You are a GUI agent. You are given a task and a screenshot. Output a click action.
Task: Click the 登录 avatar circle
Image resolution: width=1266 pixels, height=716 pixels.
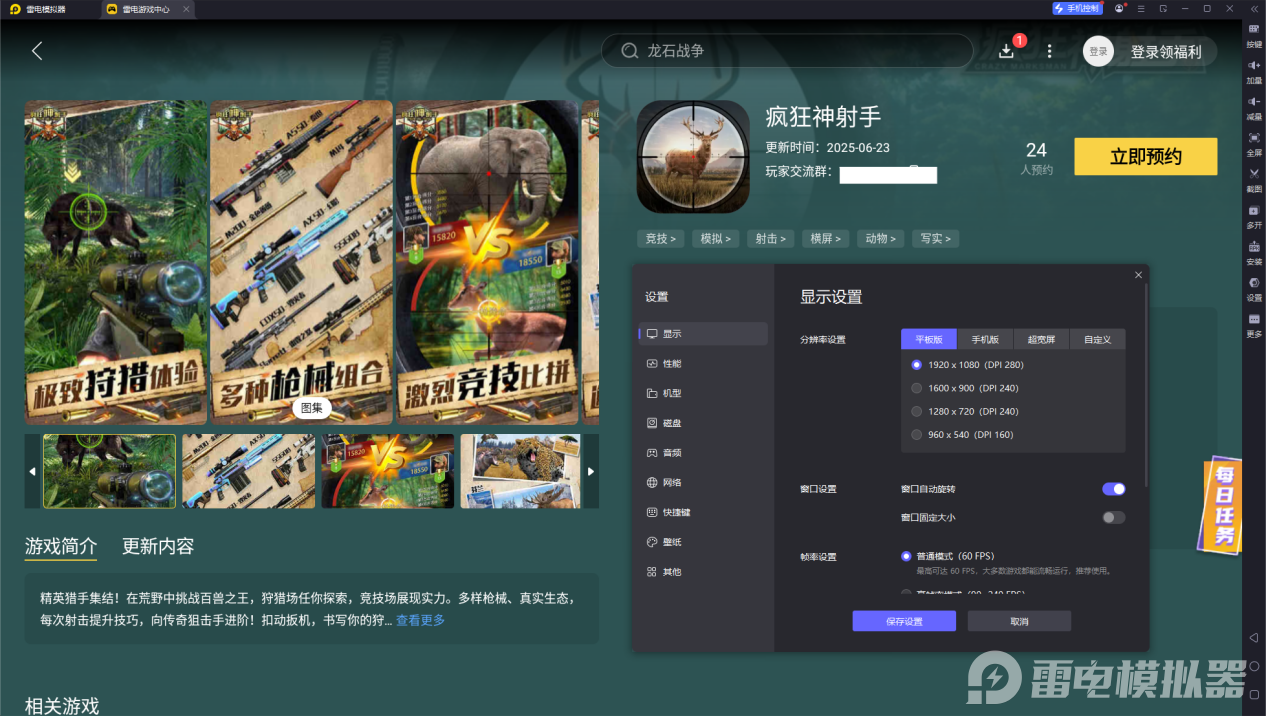point(1098,51)
